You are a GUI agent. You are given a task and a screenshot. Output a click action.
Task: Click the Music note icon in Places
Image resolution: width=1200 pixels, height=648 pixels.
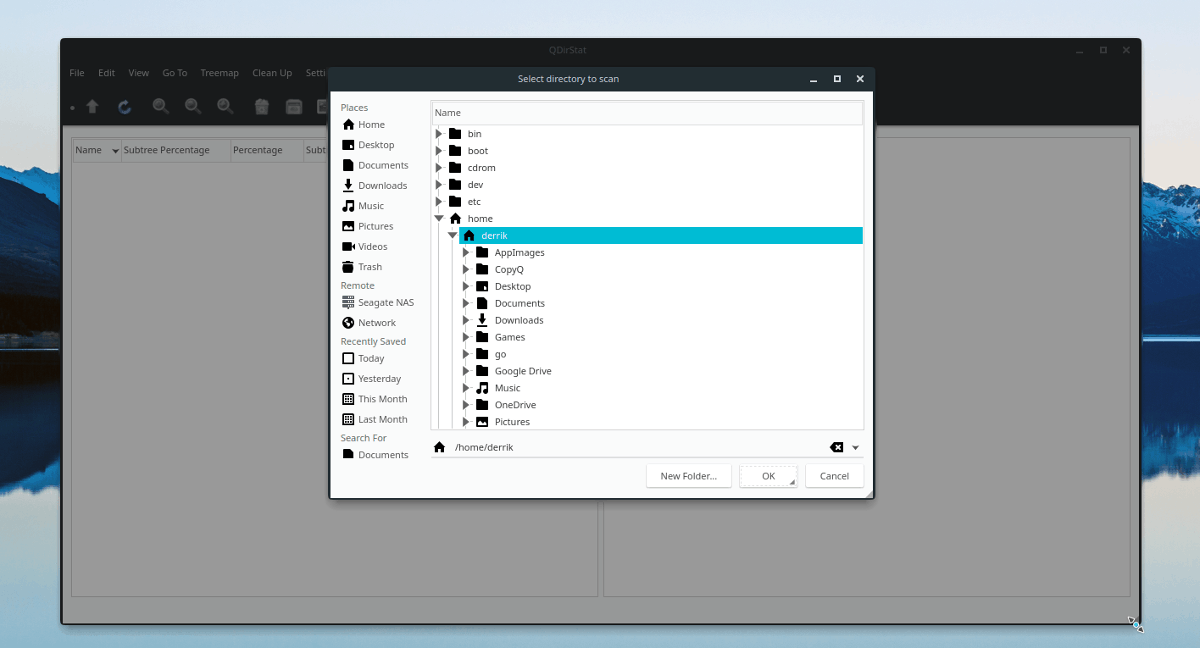click(x=346, y=205)
